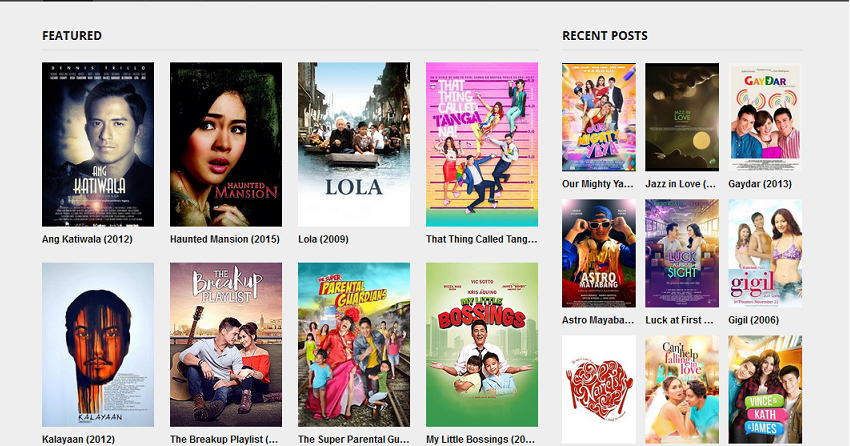Open the Gigil recent post poster
Image resolution: width=850 pixels, height=446 pixels.
tap(765, 253)
